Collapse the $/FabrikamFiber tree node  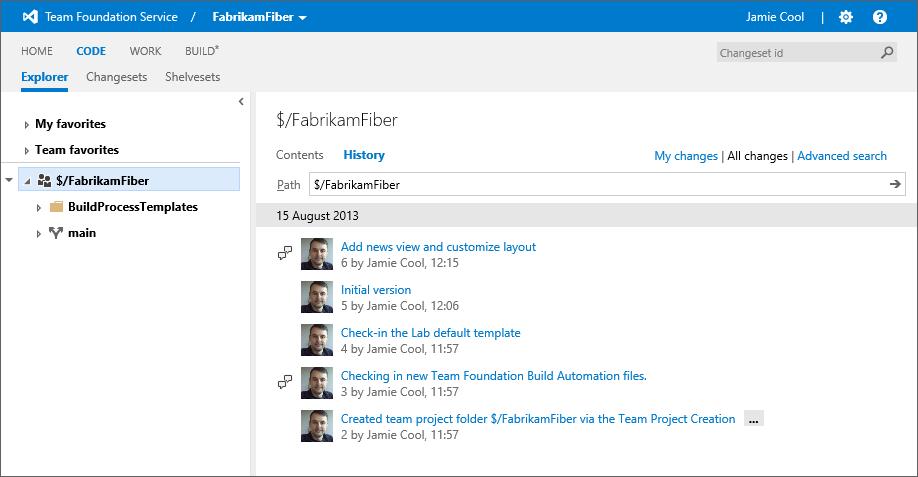pyautogui.click(x=27, y=181)
